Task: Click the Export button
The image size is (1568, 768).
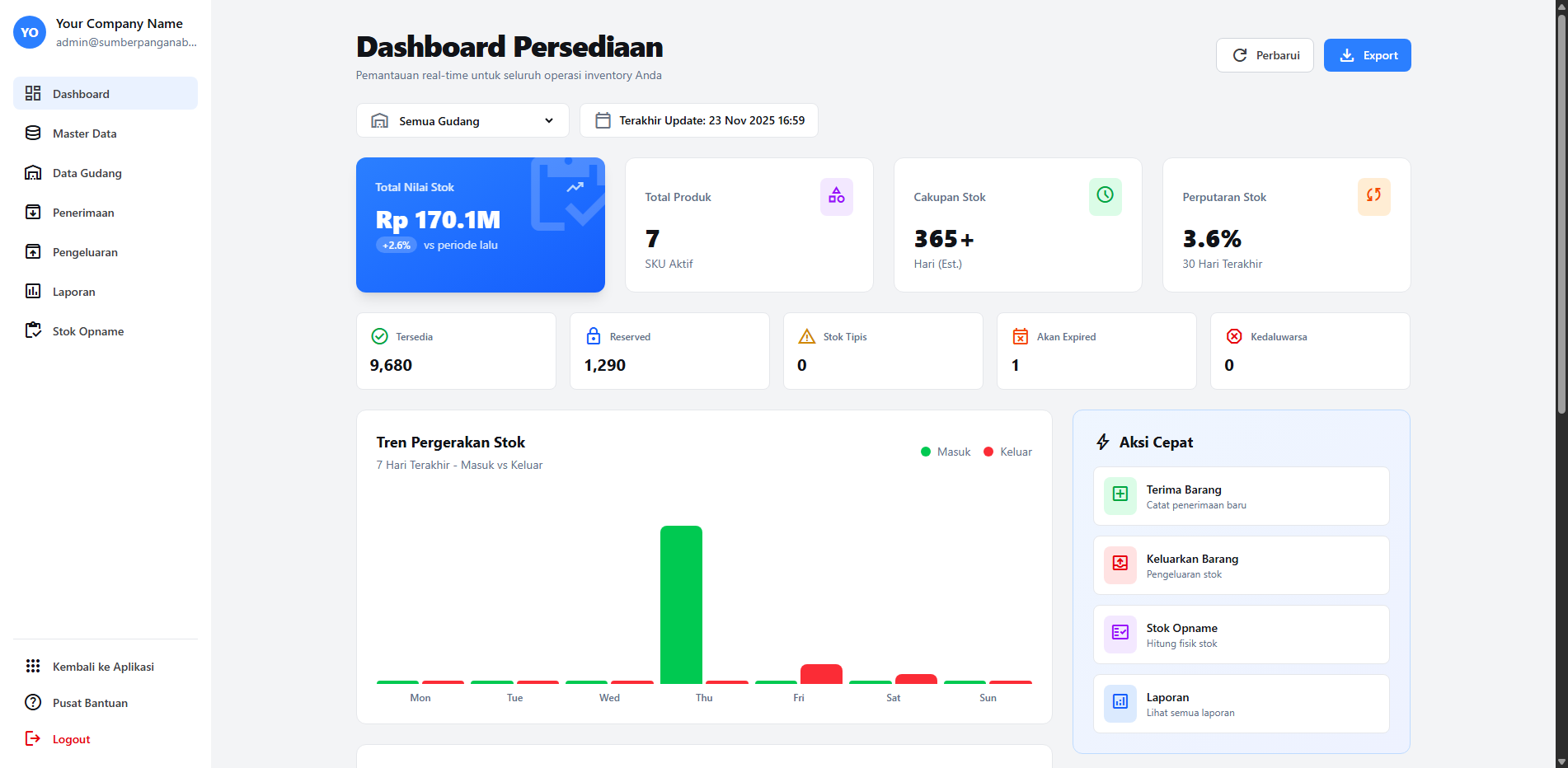Action: pyautogui.click(x=1367, y=54)
